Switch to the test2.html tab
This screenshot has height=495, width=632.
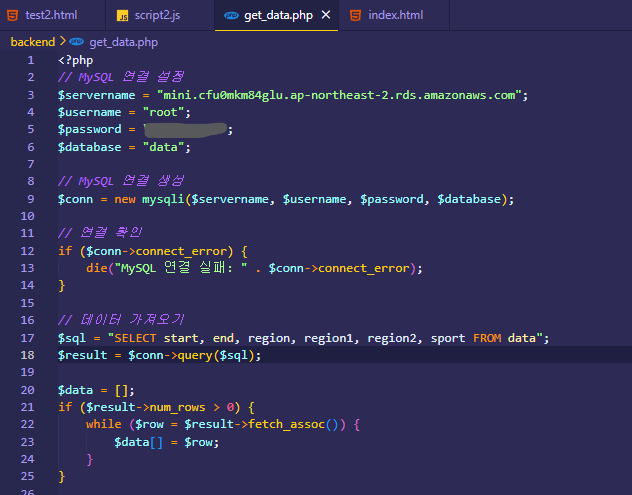point(52,15)
